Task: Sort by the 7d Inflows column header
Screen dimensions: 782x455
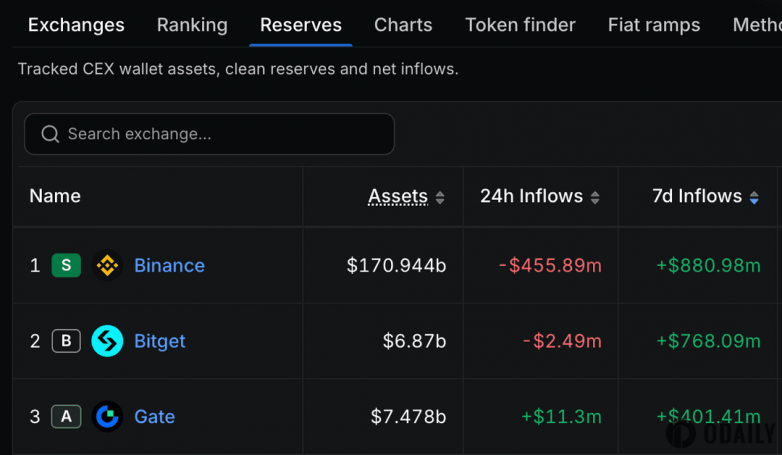Action: point(697,196)
